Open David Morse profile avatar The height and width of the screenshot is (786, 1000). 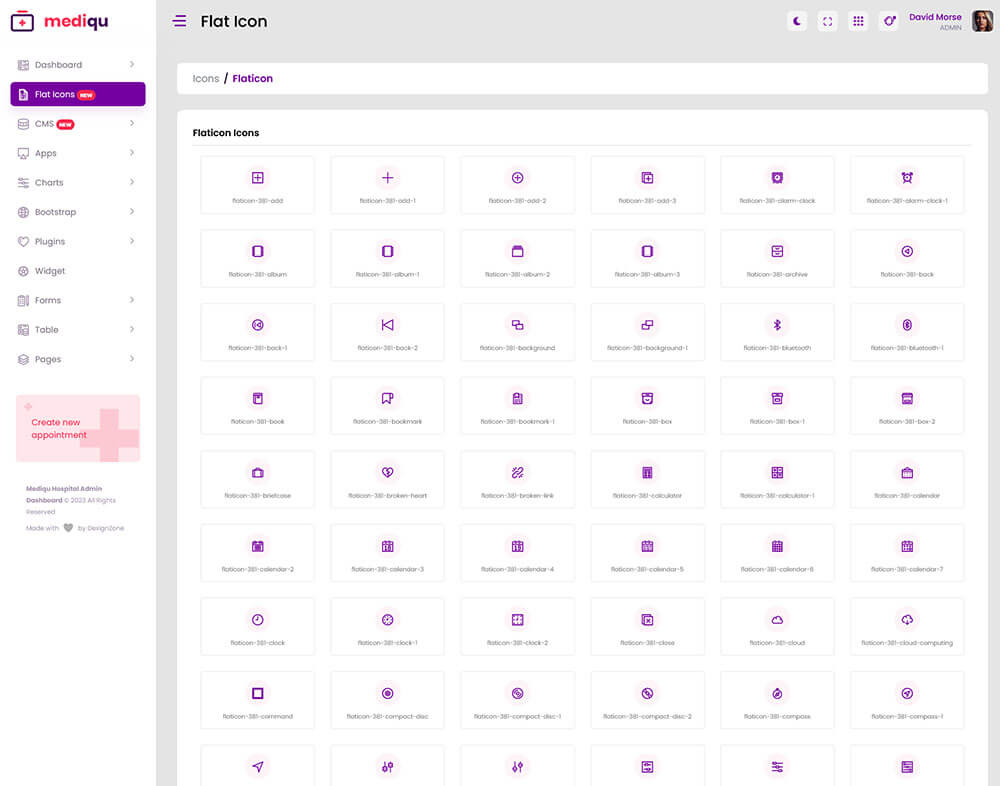[x=982, y=21]
